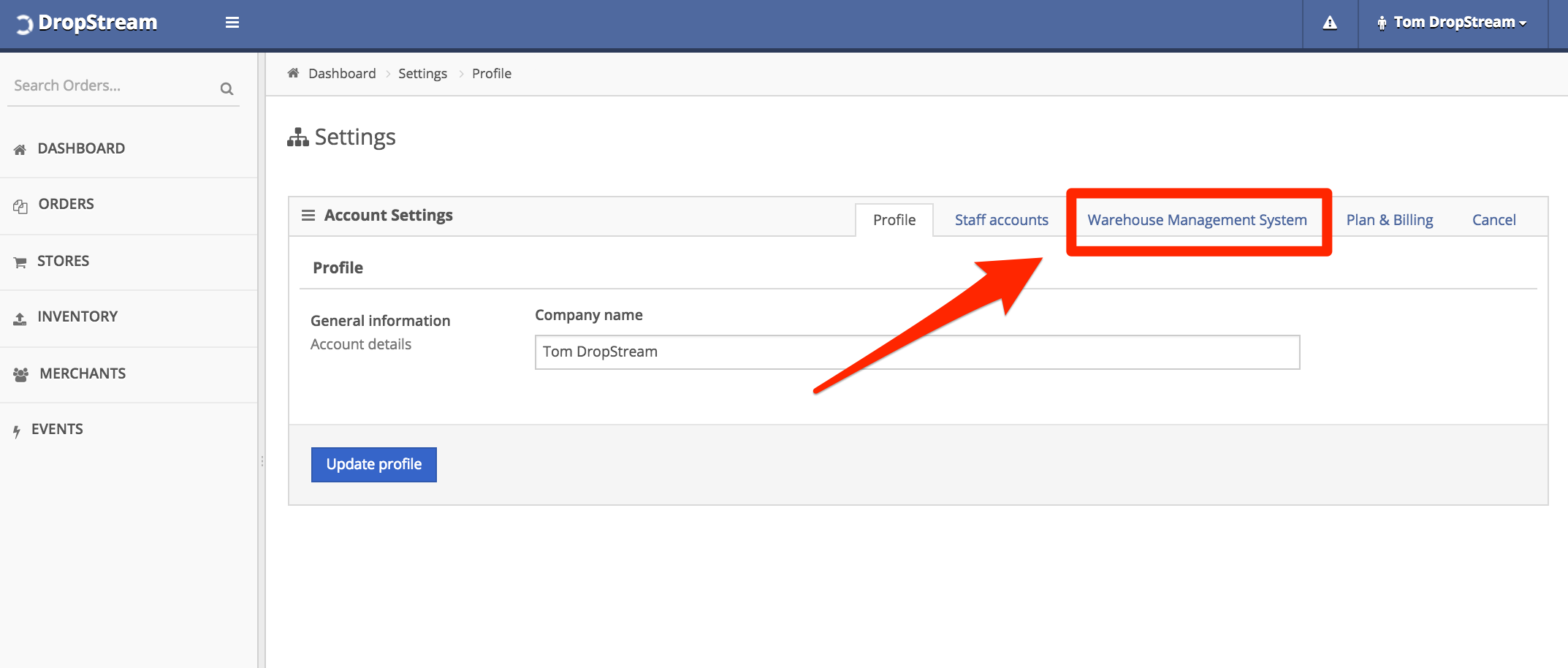Switch to the Warehouse Management System tab

click(1197, 220)
